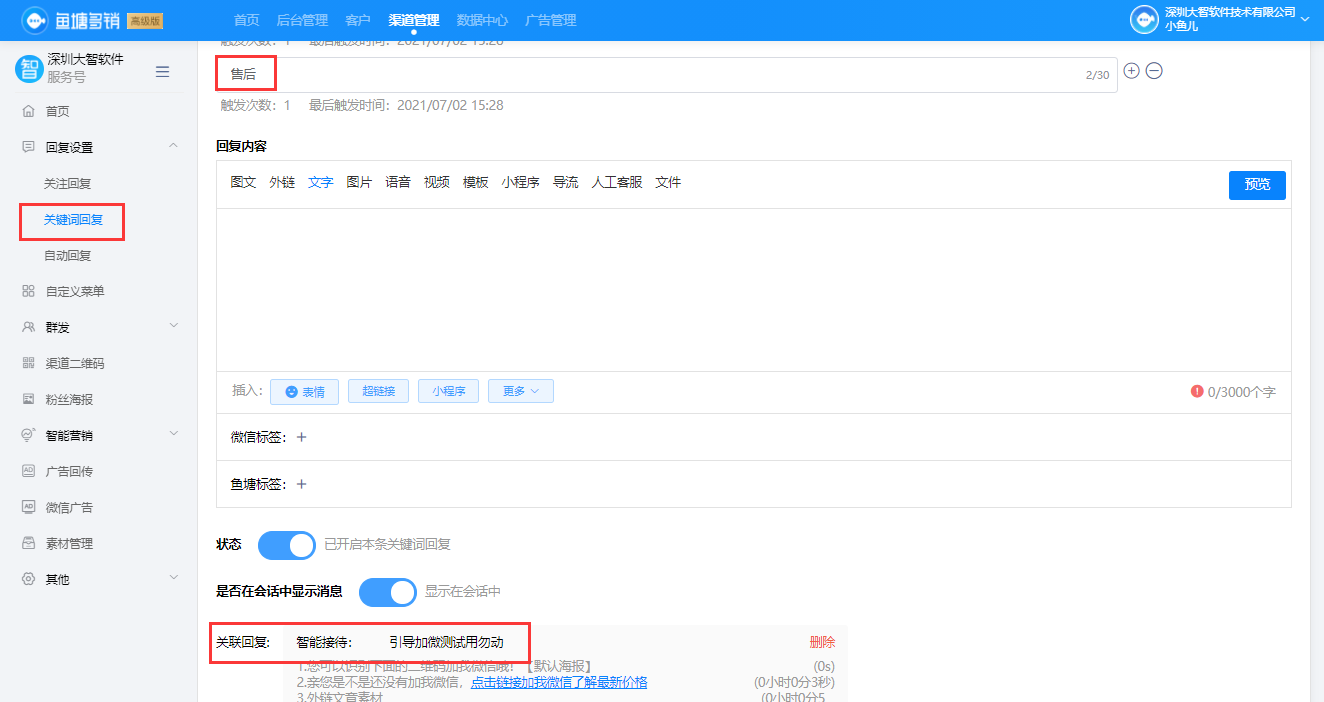Open 后台管理 in the top navigation

click(x=302, y=20)
